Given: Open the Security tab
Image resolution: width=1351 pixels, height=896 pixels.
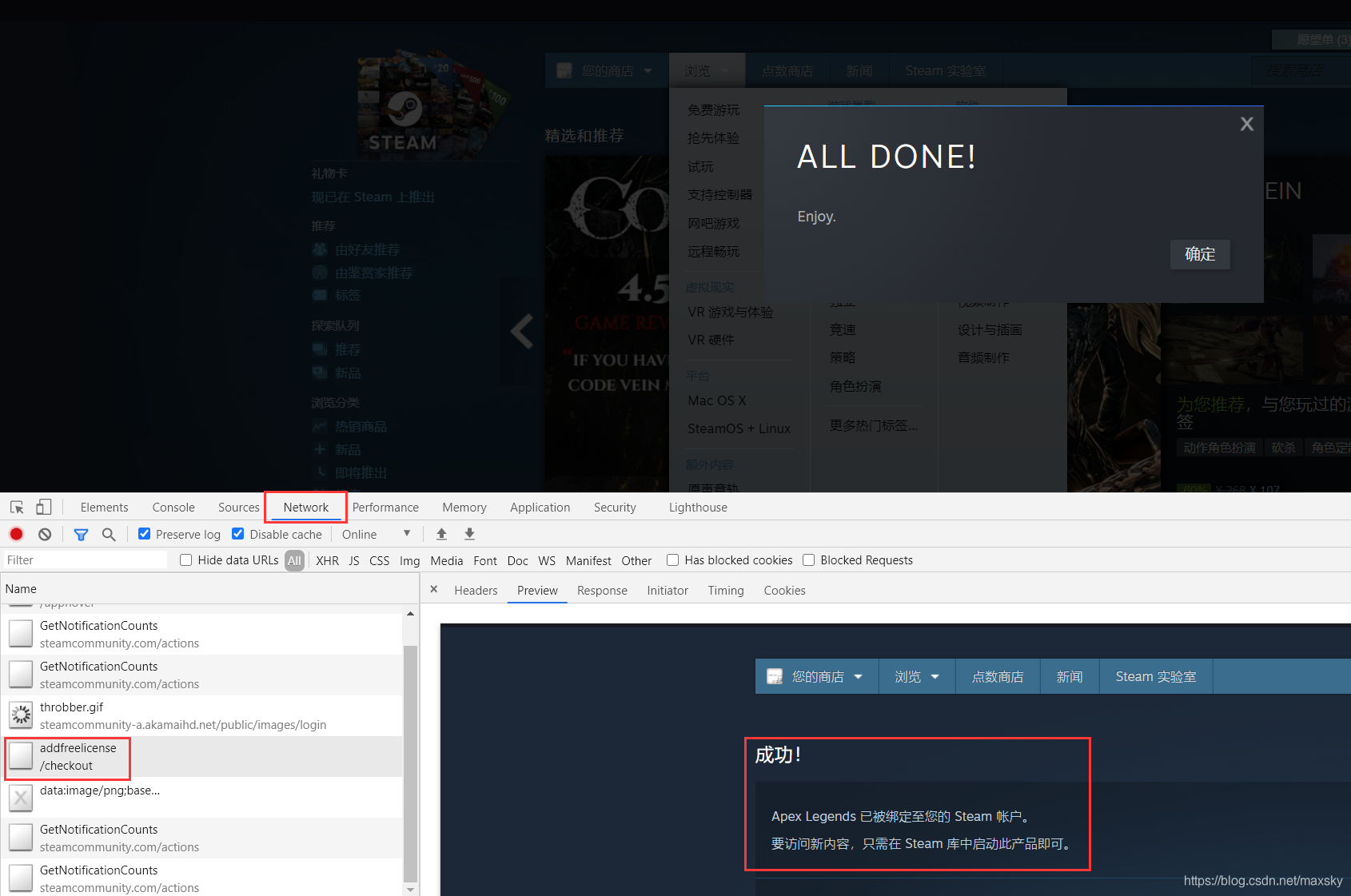Looking at the screenshot, I should [x=615, y=508].
